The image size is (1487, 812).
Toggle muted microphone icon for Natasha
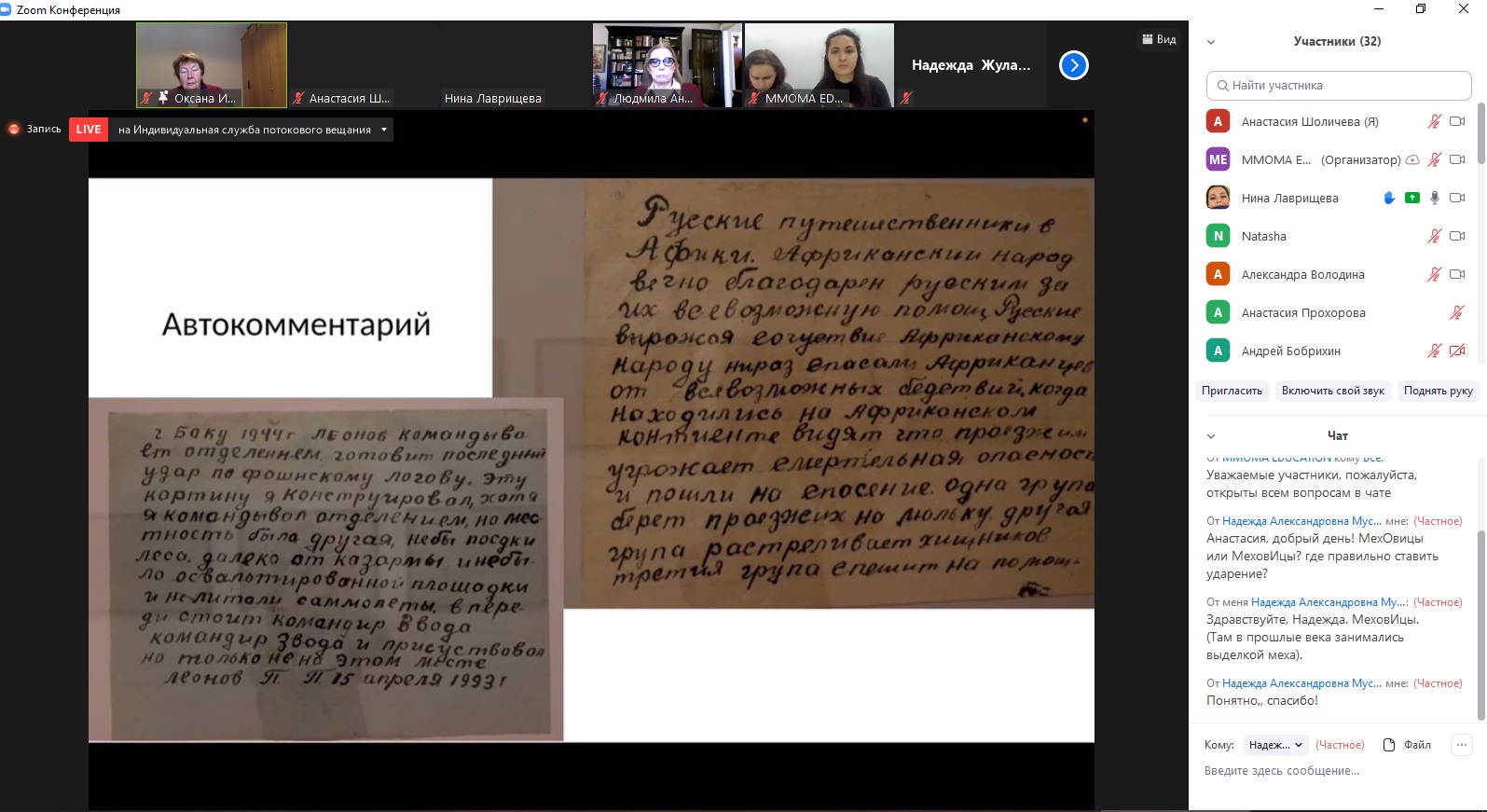1434,236
